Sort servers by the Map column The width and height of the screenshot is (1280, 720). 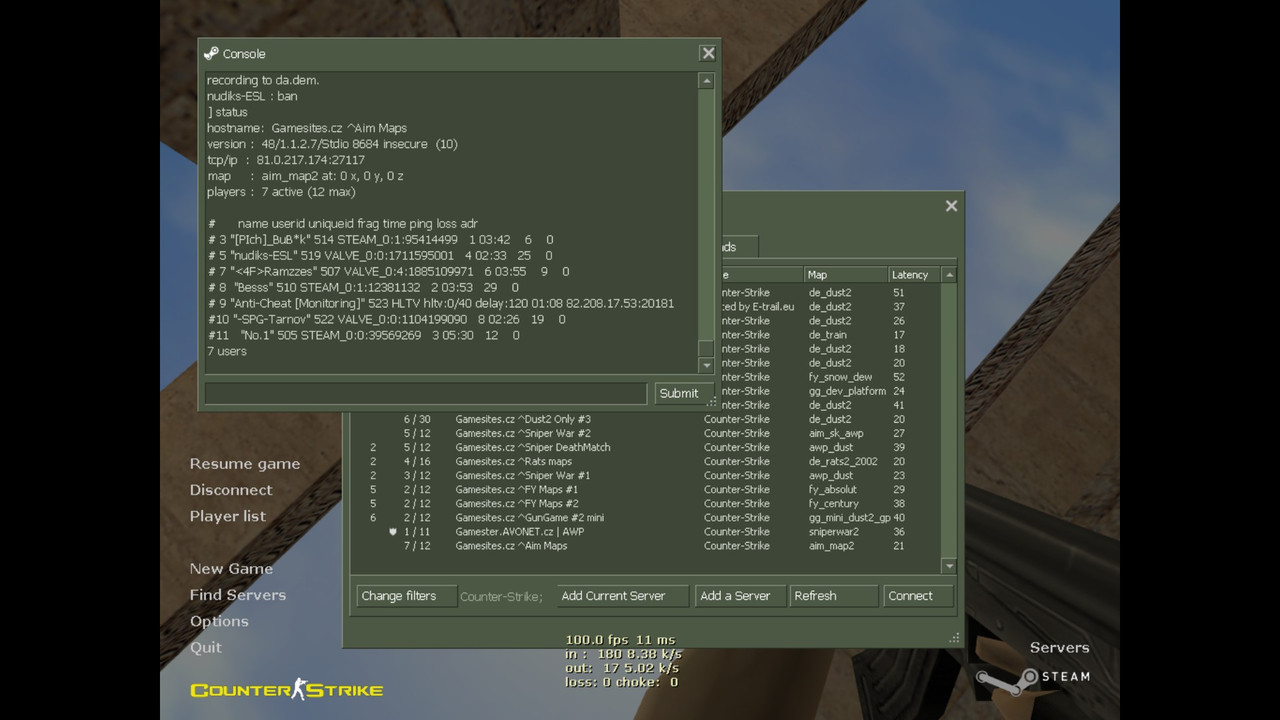click(x=846, y=275)
